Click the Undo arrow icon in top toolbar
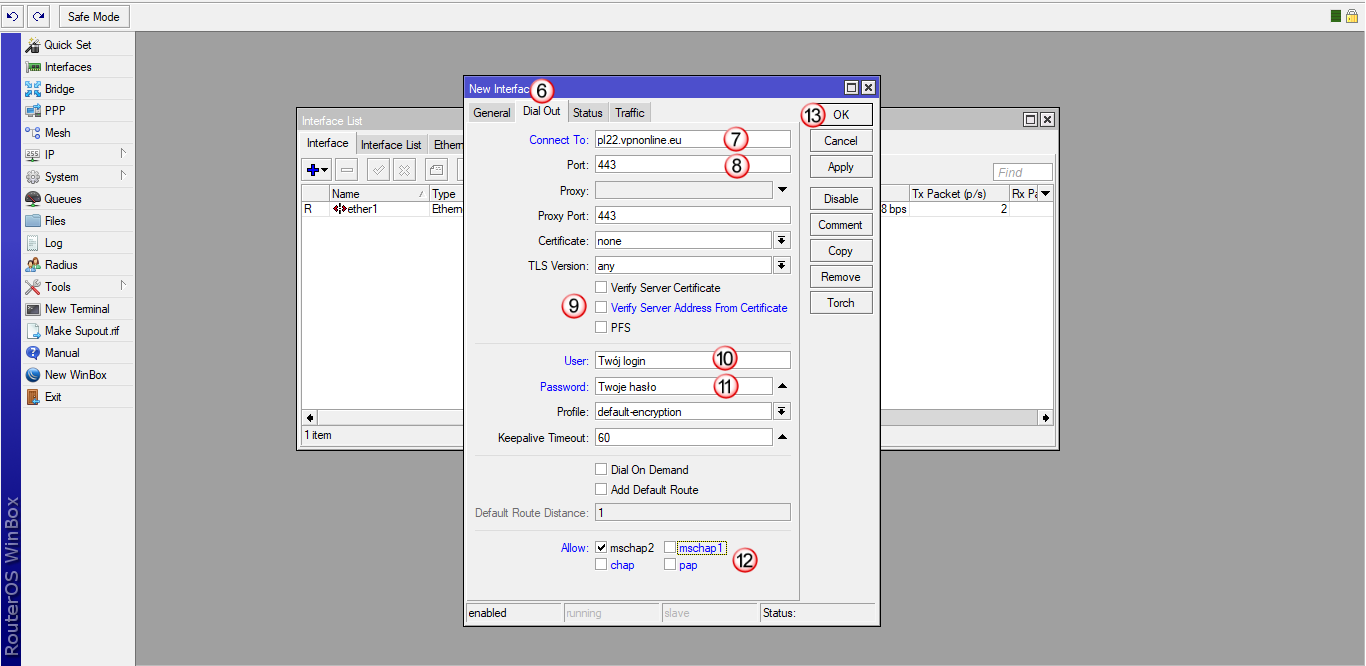This screenshot has width=1366, height=666. point(13,17)
